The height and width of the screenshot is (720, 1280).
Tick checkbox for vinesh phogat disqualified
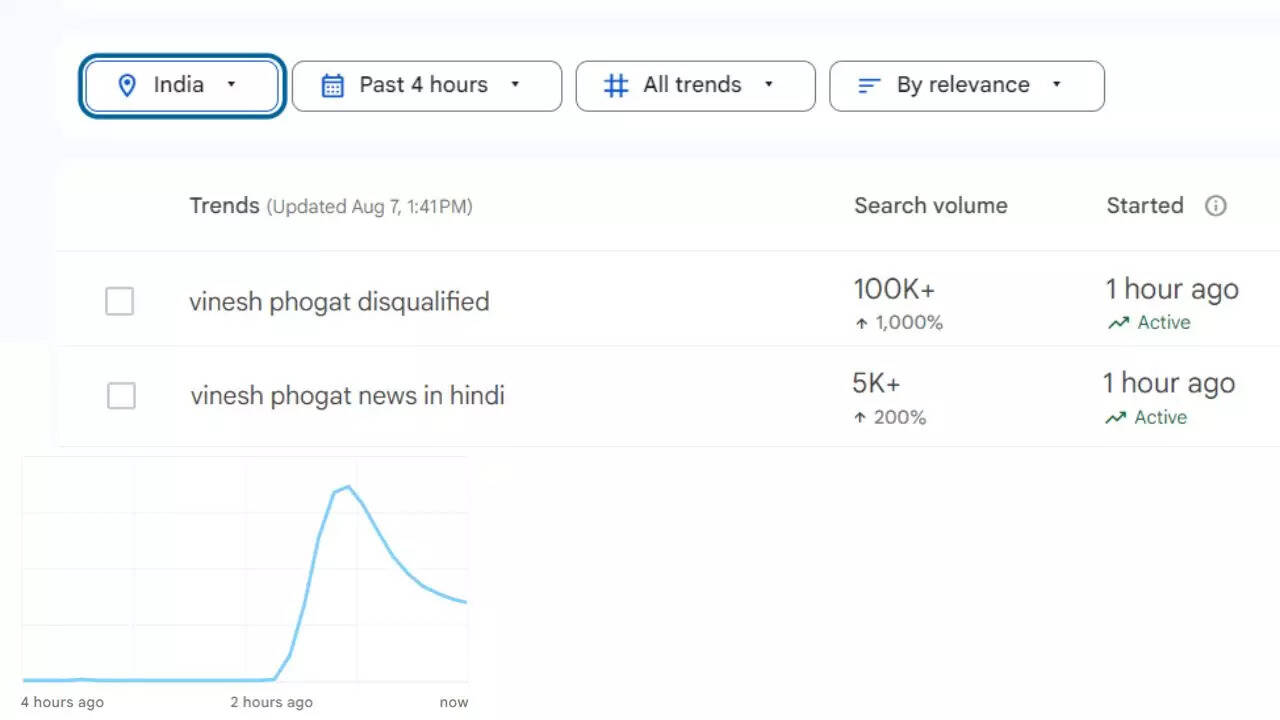tap(120, 301)
